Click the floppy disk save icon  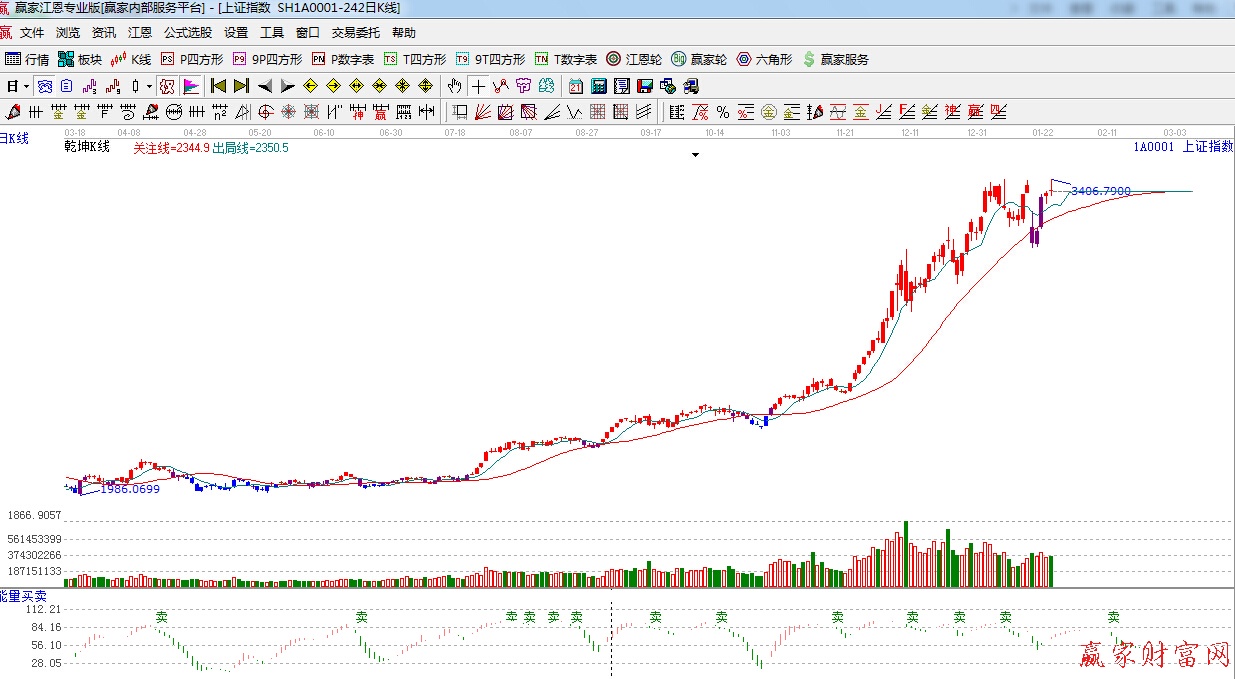click(x=645, y=86)
